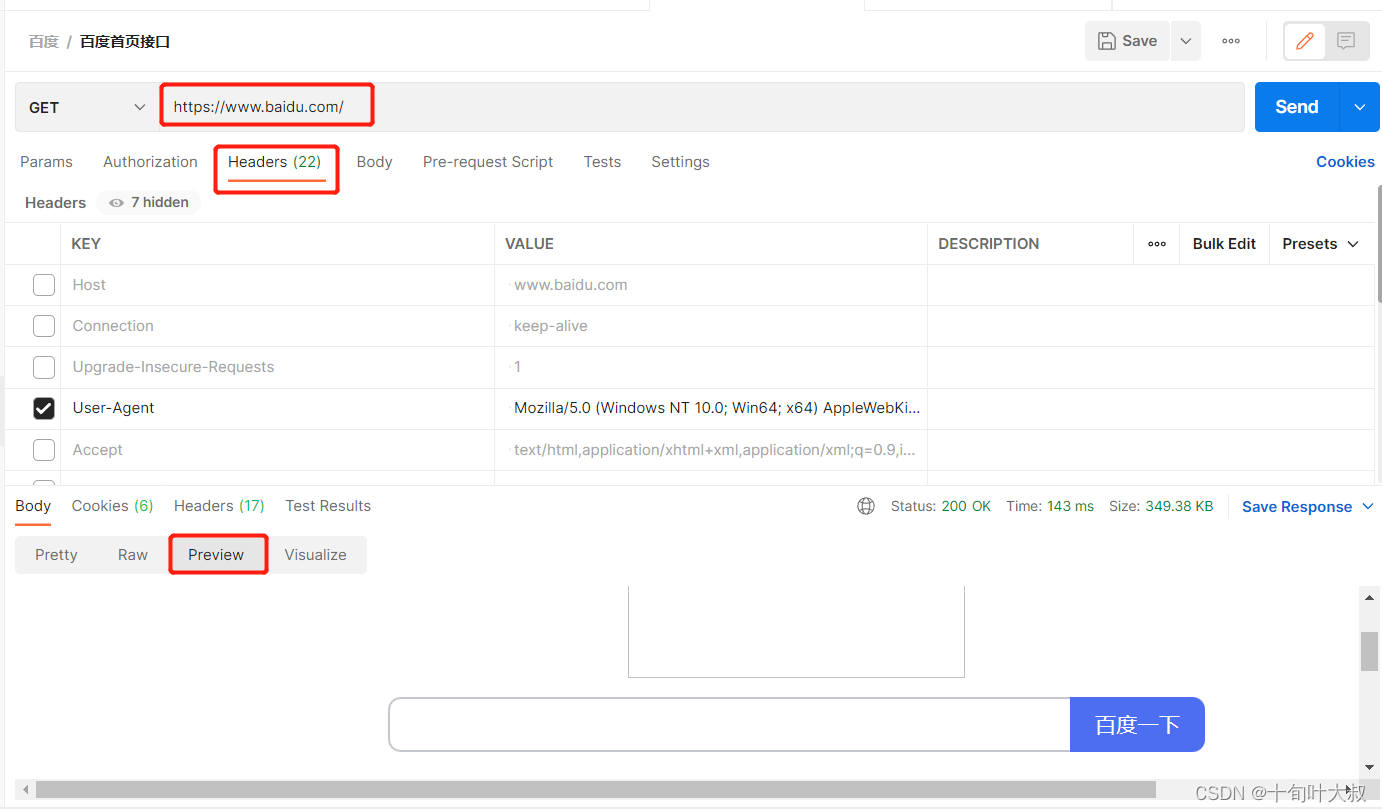Open the request Headers (22) tab
Image resolution: width=1382 pixels, height=812 pixels.
click(275, 162)
